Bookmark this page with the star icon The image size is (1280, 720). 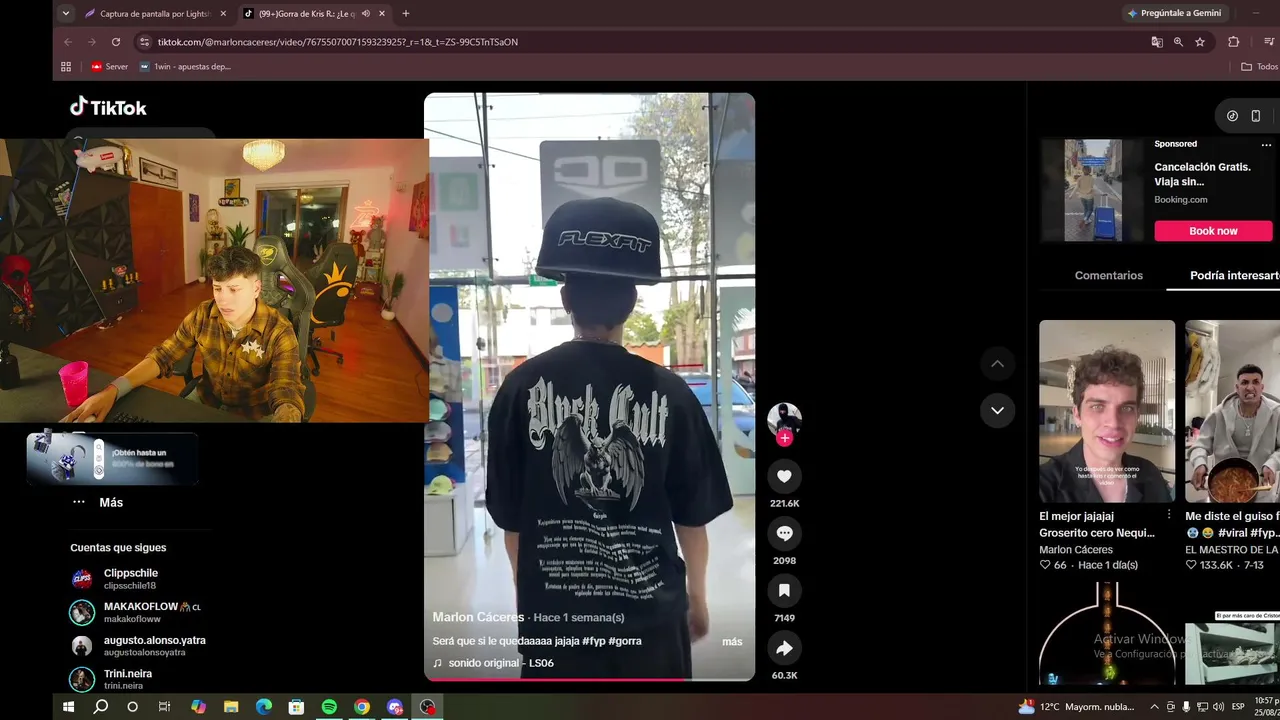(1200, 42)
